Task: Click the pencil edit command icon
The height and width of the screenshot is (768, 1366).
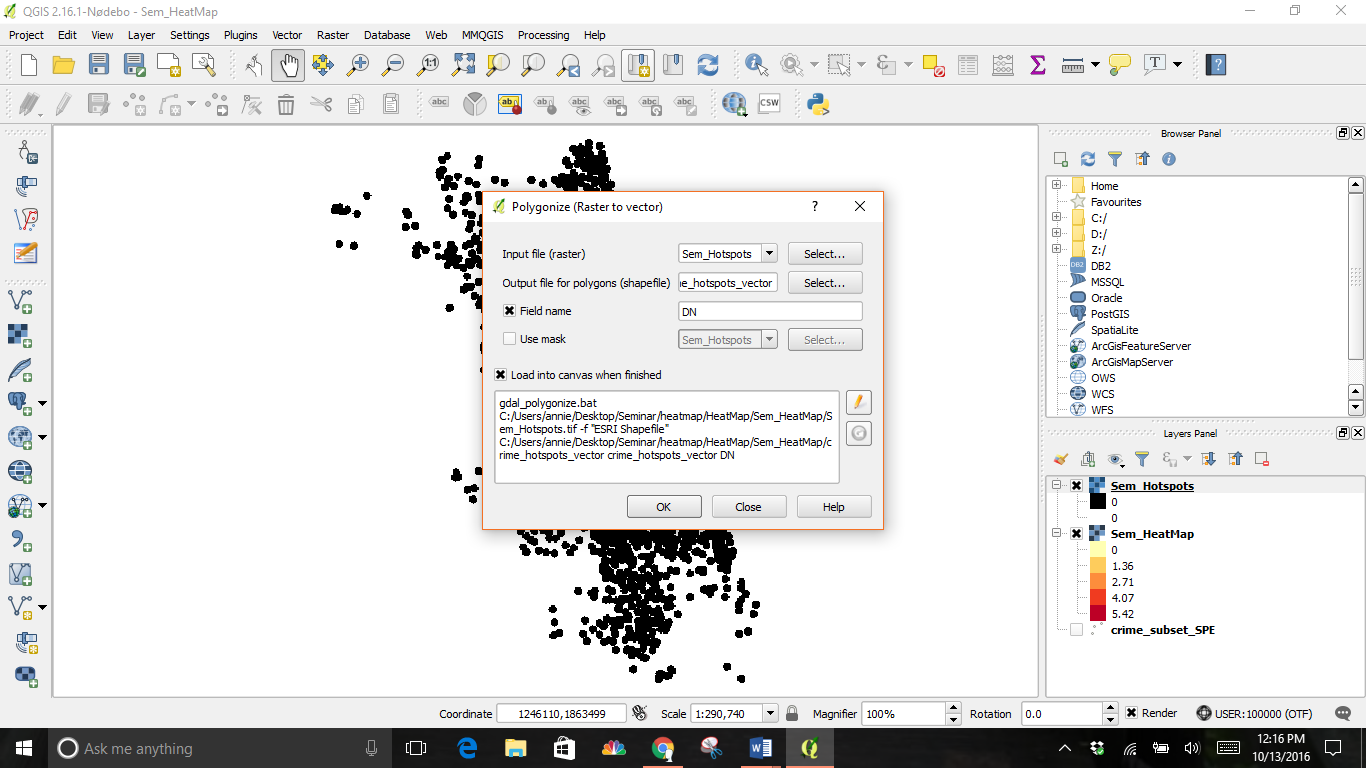Action: tap(858, 403)
